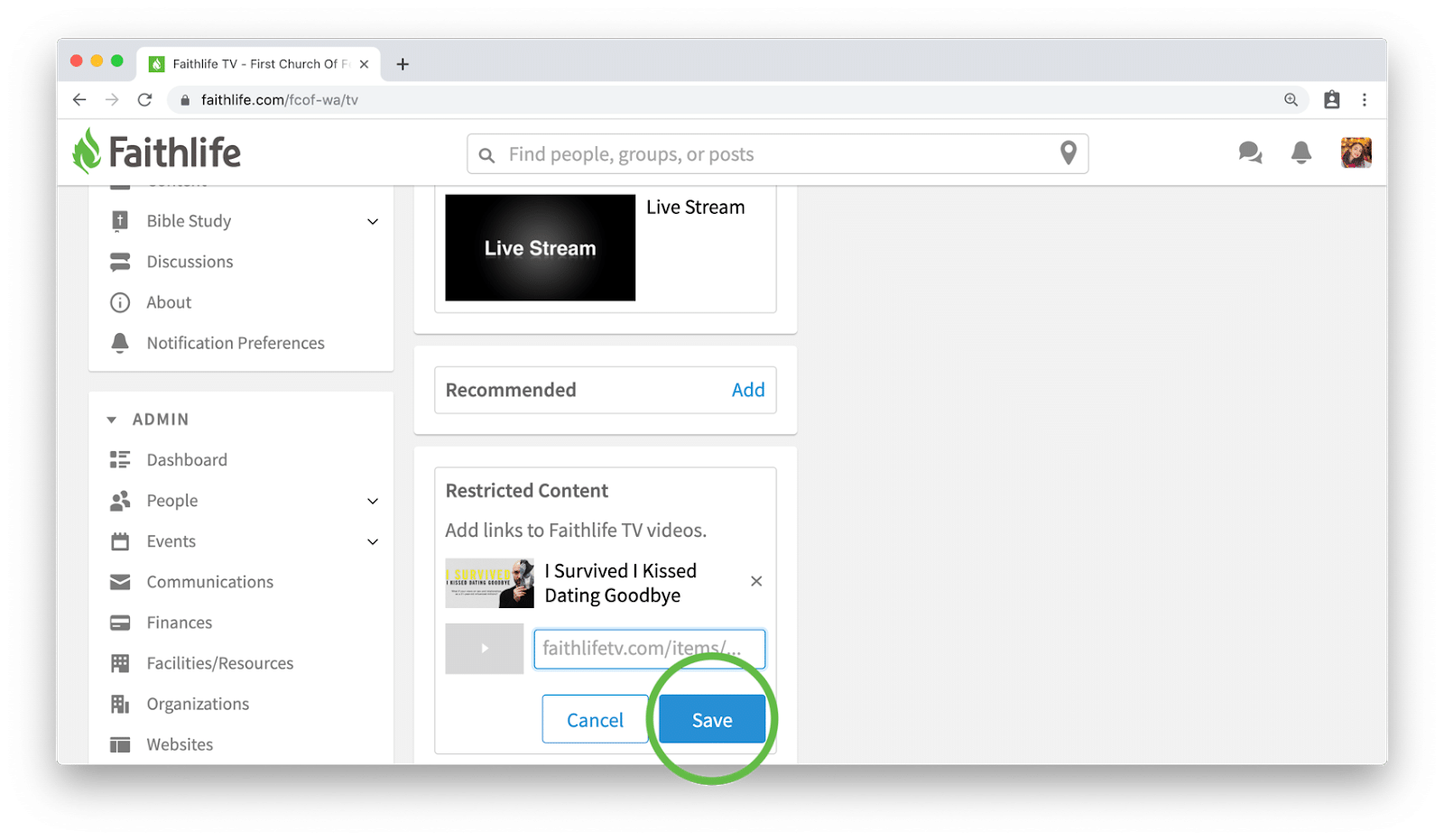Click the Live Stream title text

pyautogui.click(x=696, y=208)
